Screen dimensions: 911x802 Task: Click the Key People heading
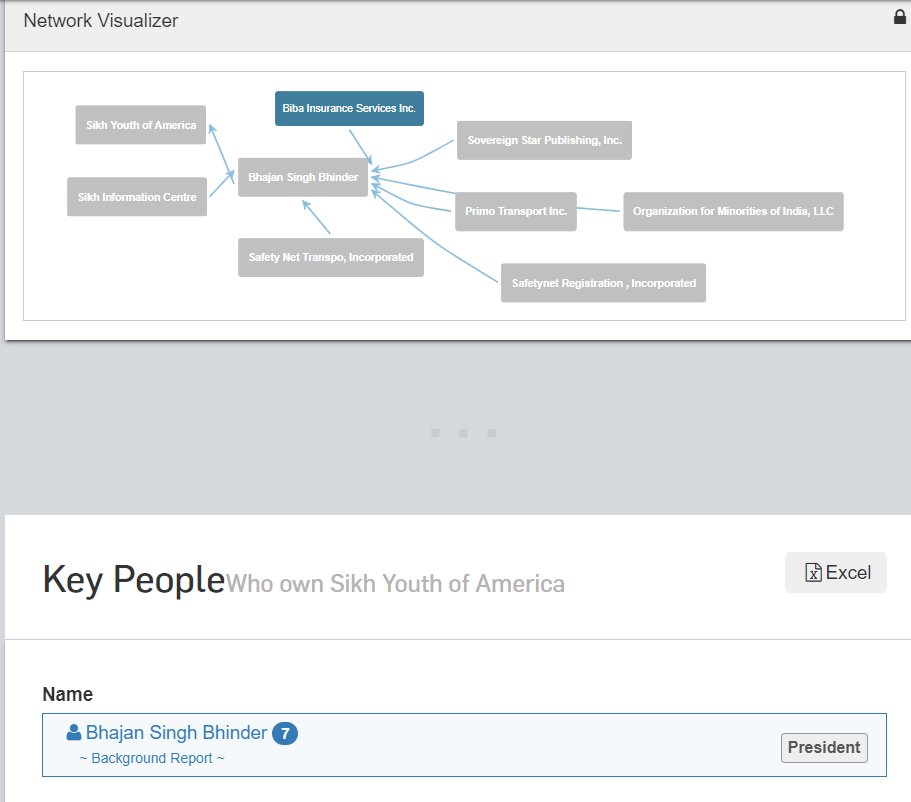tap(134, 579)
